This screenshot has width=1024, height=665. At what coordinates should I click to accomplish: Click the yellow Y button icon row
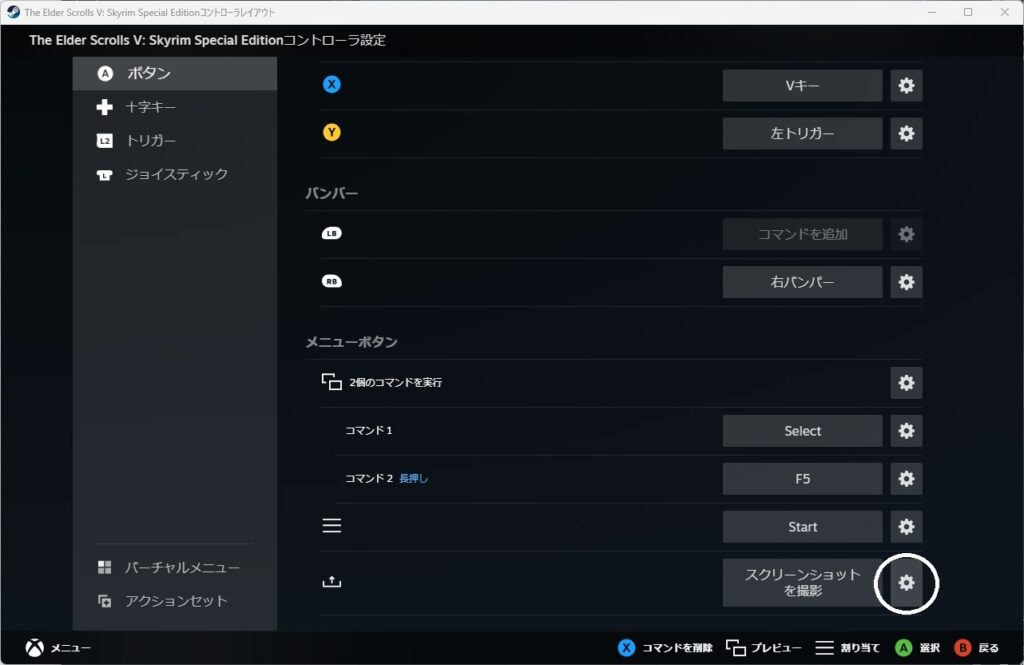tap(332, 133)
